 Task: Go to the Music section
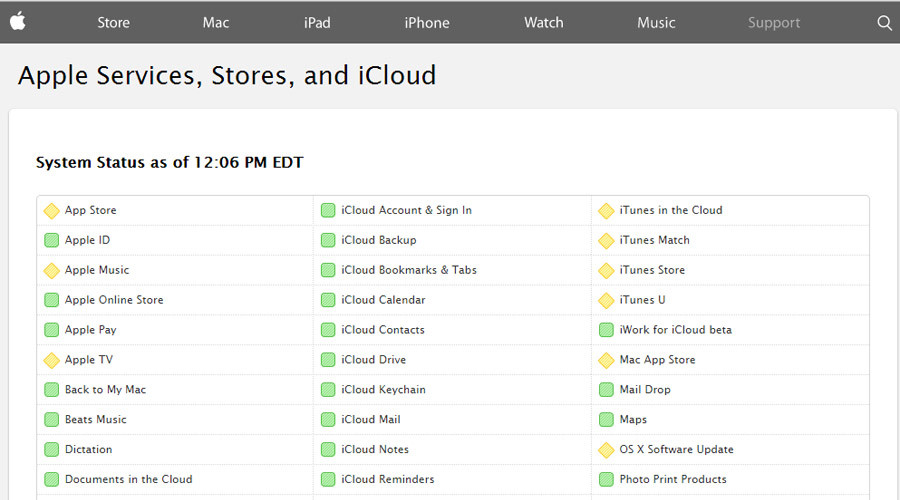click(x=656, y=22)
